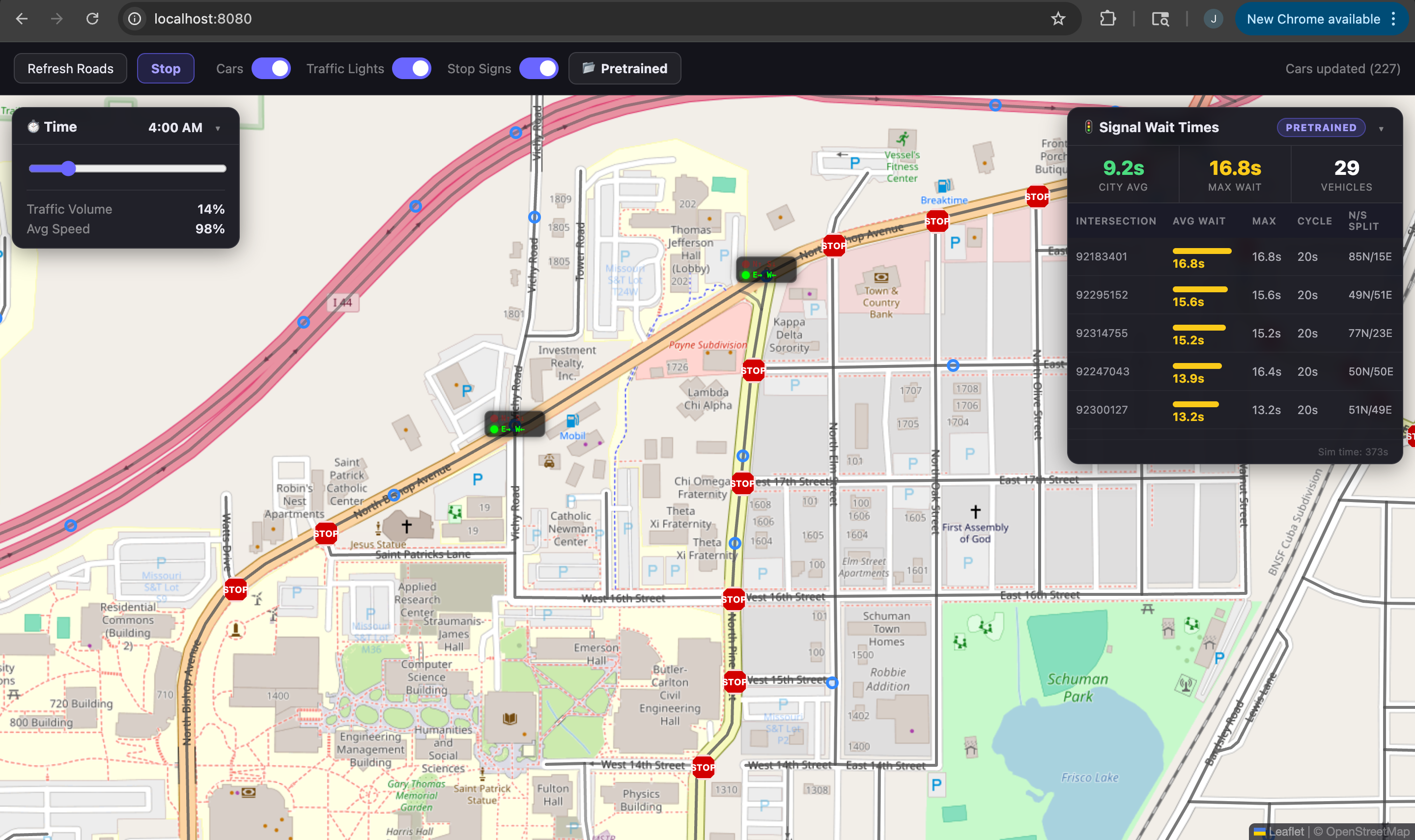This screenshot has width=1415, height=840.
Task: Open the browser extensions puzzle icon
Action: point(1107,19)
